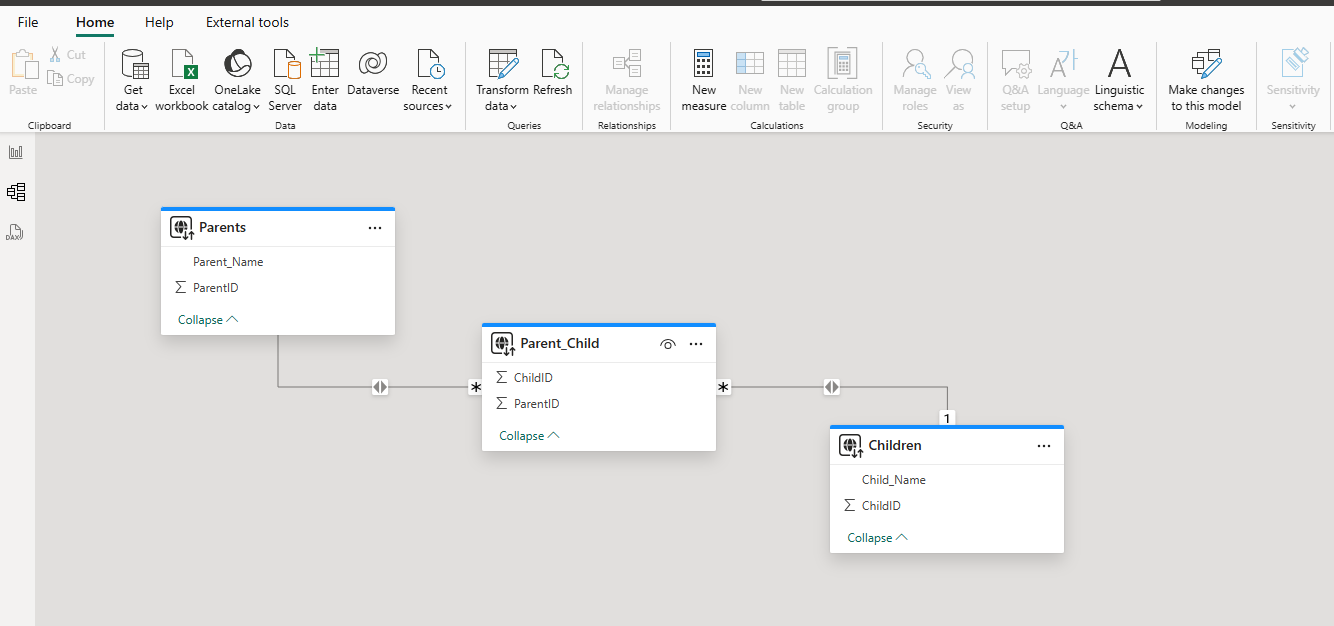Screen dimensions: 1334x626
Task: Open the File menu
Action: click(x=28, y=22)
